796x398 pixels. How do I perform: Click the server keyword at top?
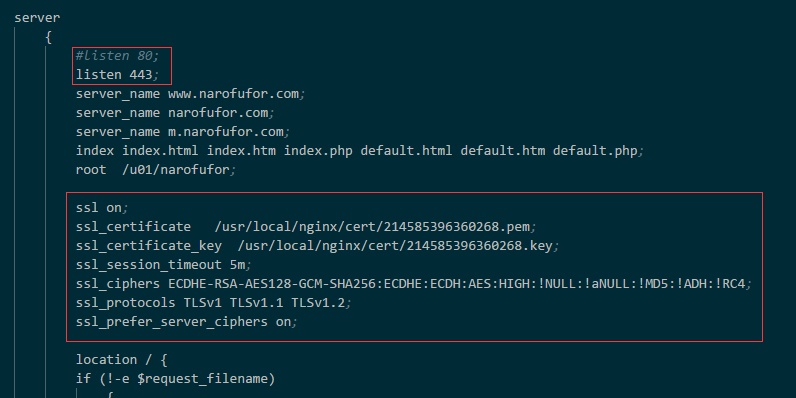(37, 18)
